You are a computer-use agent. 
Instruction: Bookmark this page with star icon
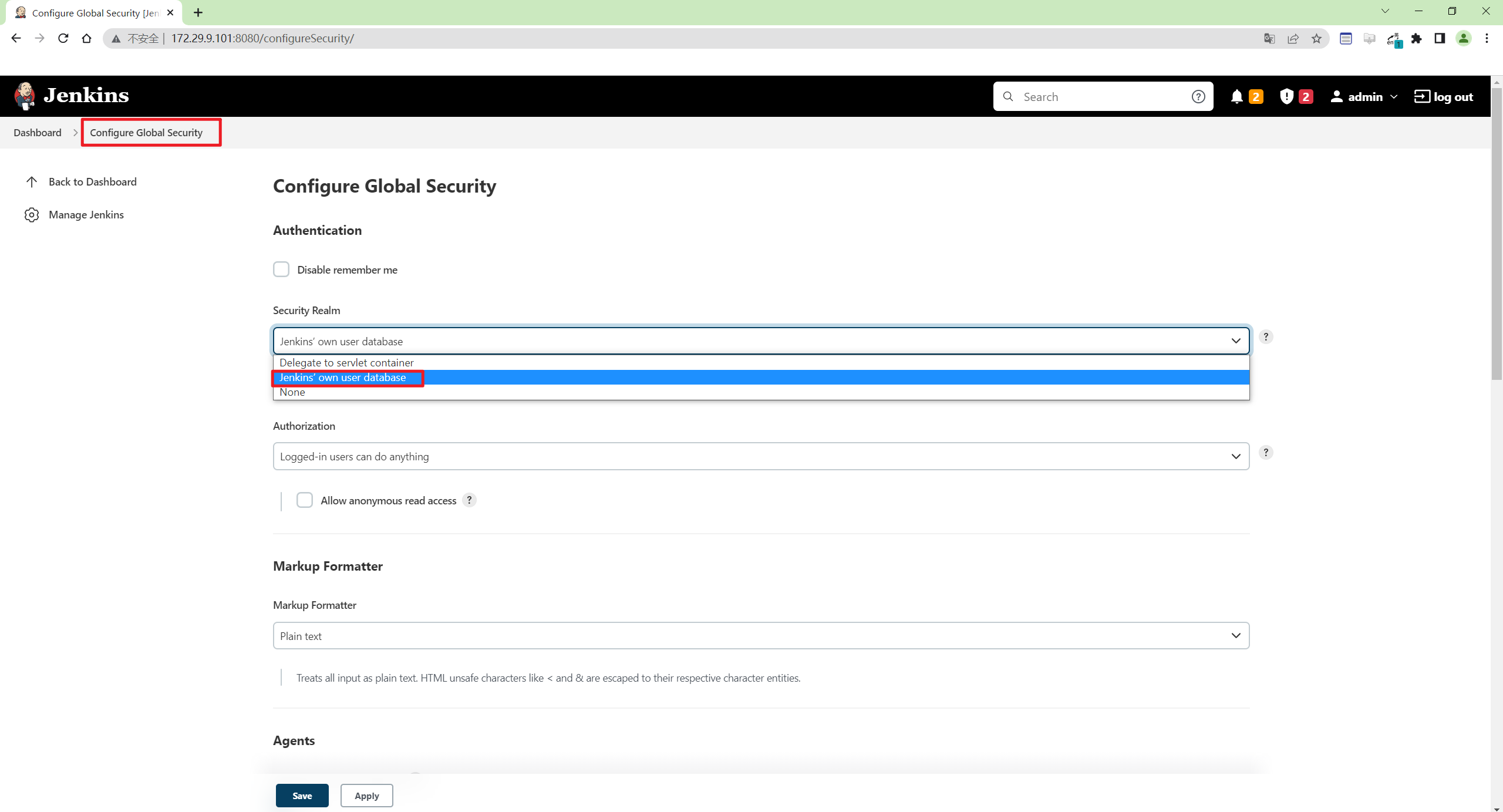tap(1316, 39)
